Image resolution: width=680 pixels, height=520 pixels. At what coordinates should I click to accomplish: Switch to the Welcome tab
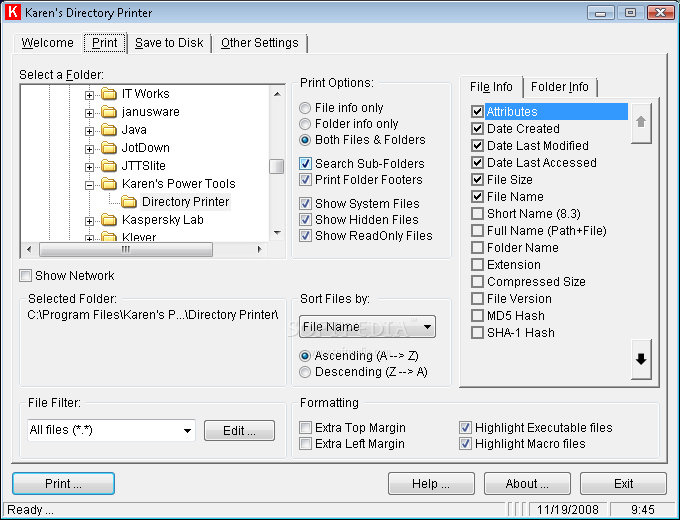(47, 43)
